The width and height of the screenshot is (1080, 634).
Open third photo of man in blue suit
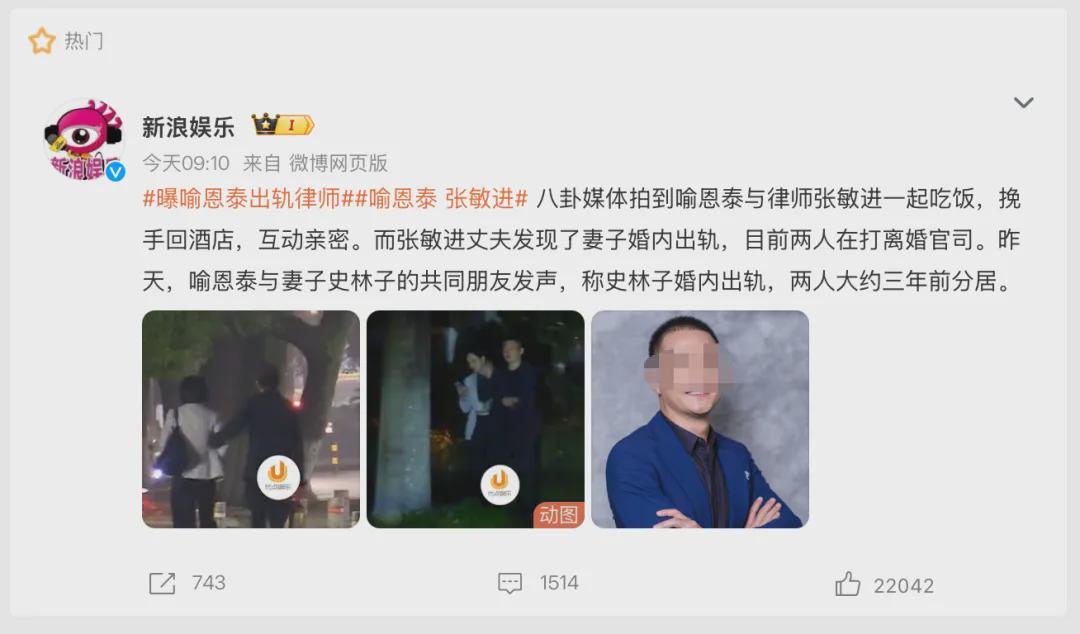tap(700, 419)
